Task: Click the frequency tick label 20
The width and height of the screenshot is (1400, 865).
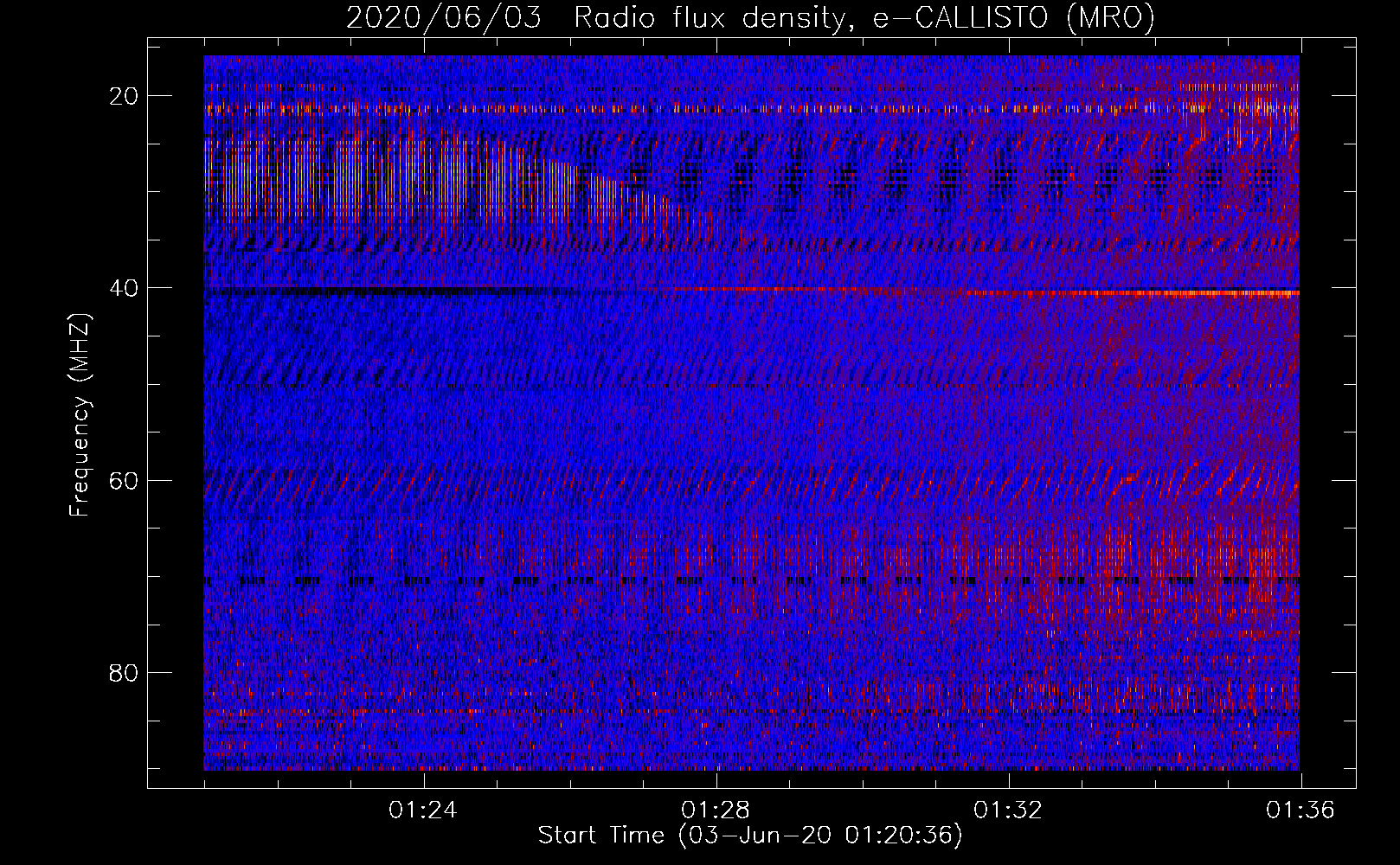Action: [x=124, y=96]
